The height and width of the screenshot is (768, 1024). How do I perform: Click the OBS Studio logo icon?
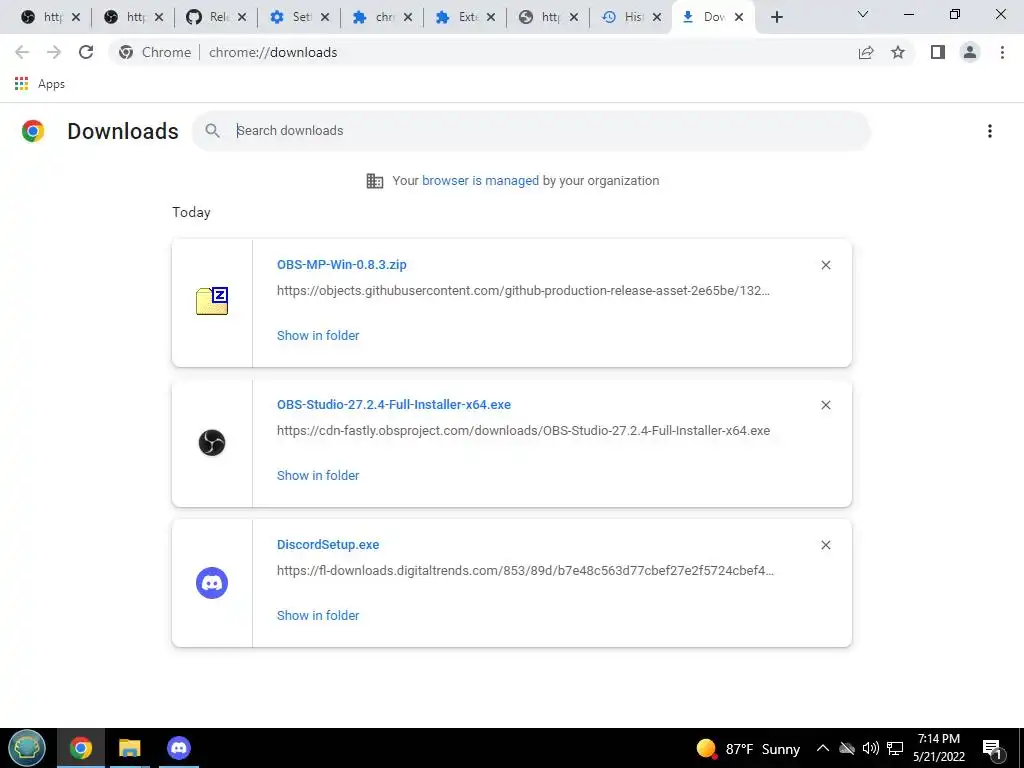pos(212,443)
